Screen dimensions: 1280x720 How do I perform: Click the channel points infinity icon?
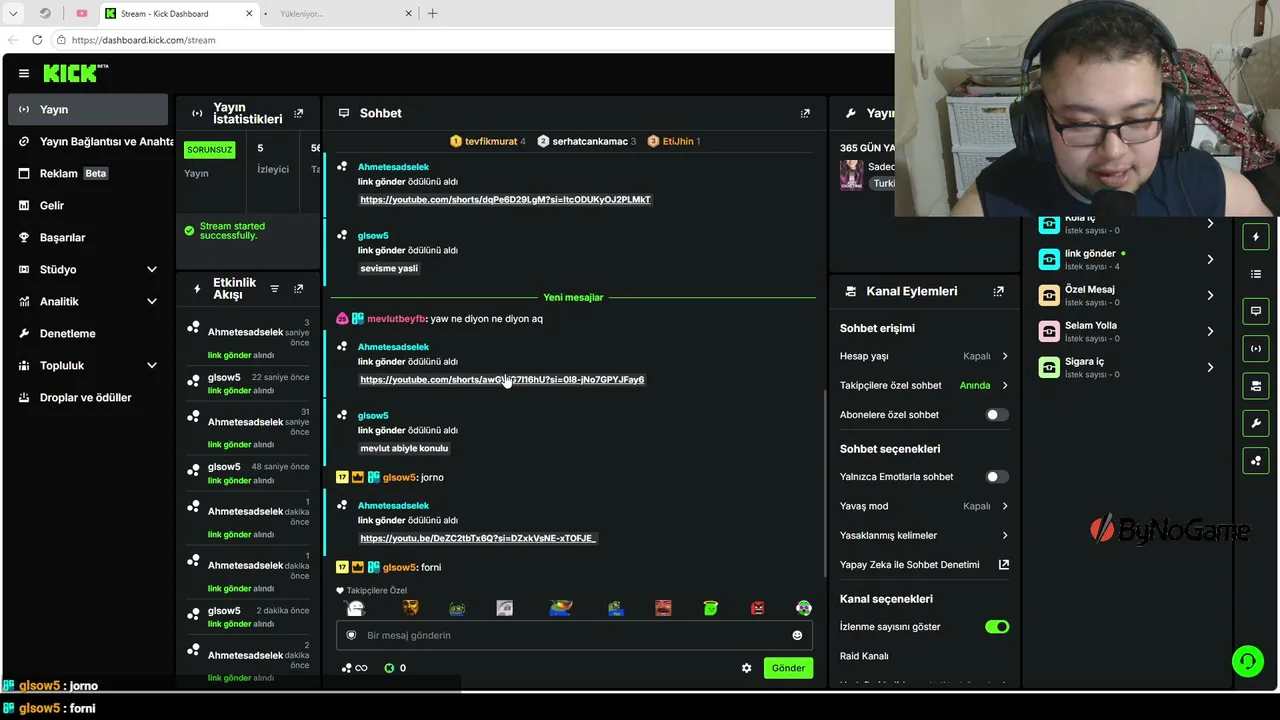click(x=361, y=668)
